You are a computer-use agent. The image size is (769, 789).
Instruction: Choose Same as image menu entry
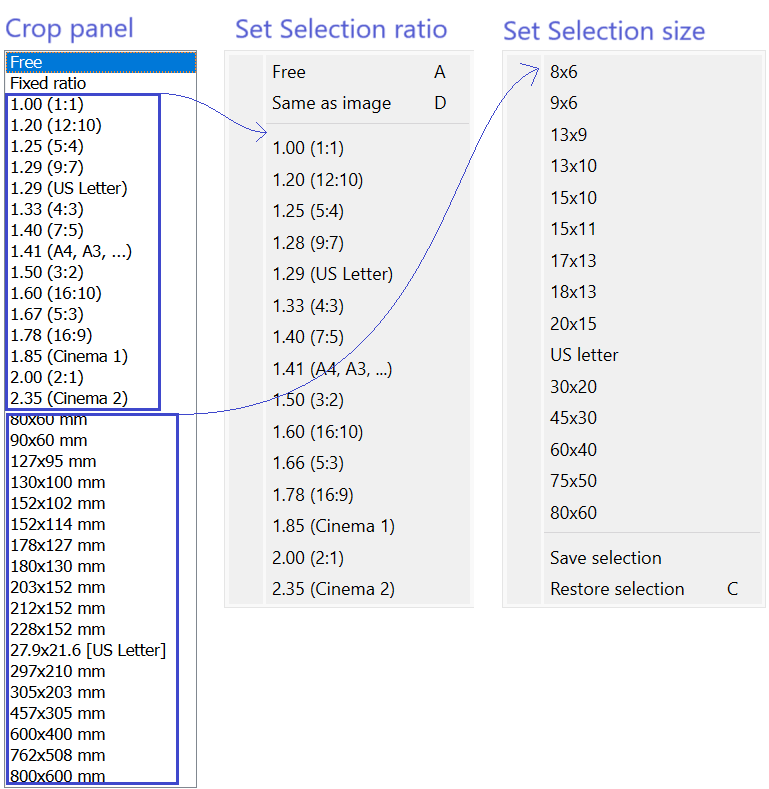331,103
